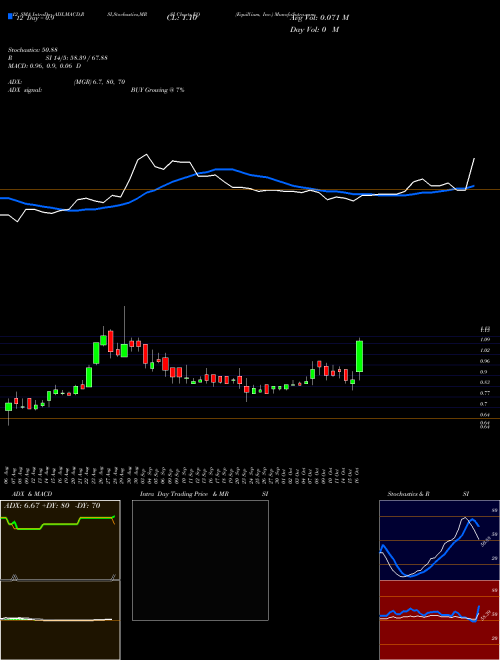Click the 'Stochastics & R' panel title

(x=408, y=494)
